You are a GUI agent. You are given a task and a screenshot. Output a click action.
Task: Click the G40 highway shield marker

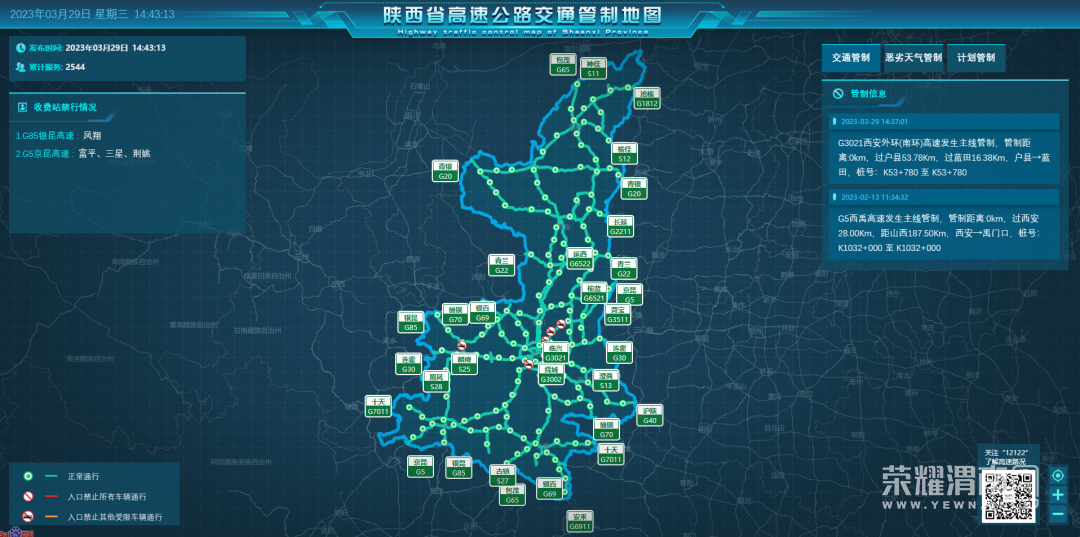pos(650,415)
